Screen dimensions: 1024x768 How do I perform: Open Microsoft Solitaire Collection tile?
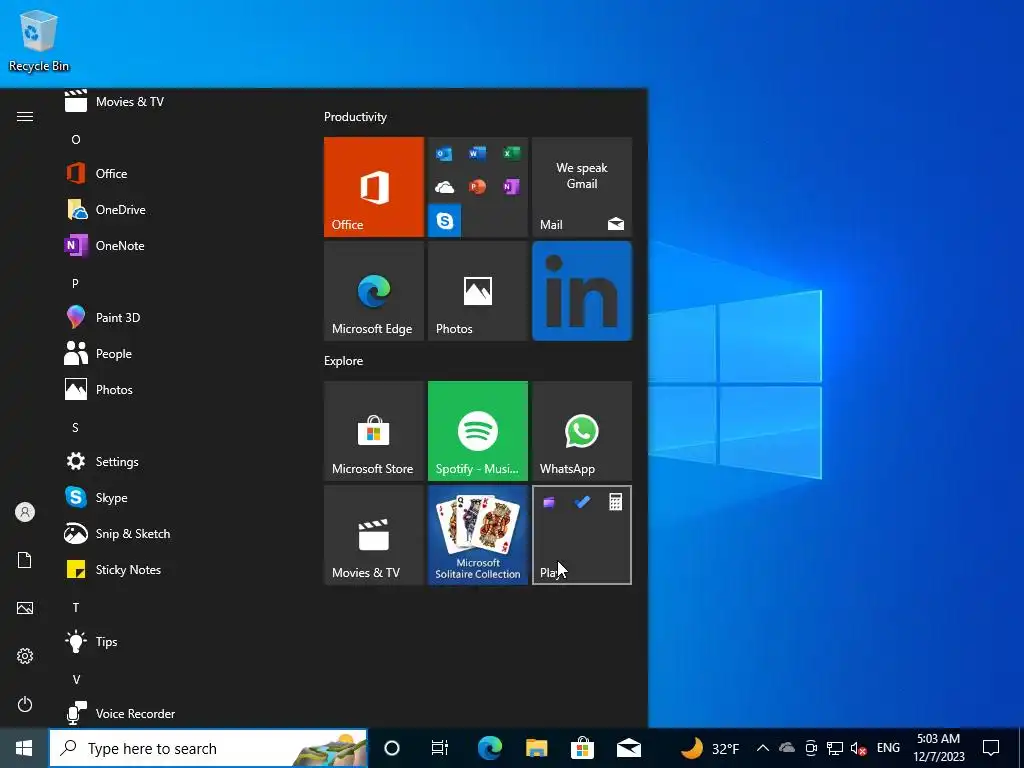tap(477, 535)
